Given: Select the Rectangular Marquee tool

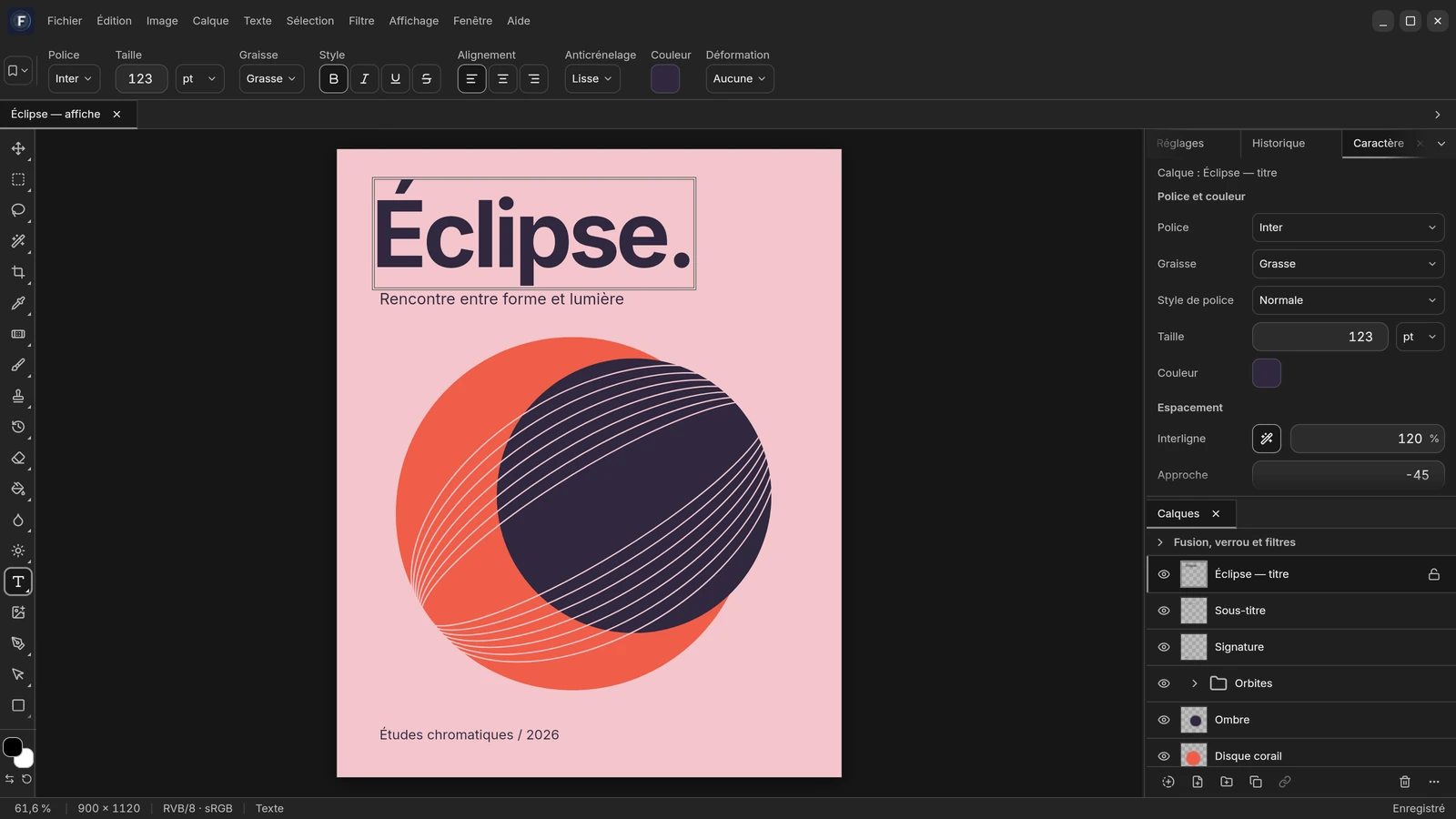Looking at the screenshot, I should (18, 179).
